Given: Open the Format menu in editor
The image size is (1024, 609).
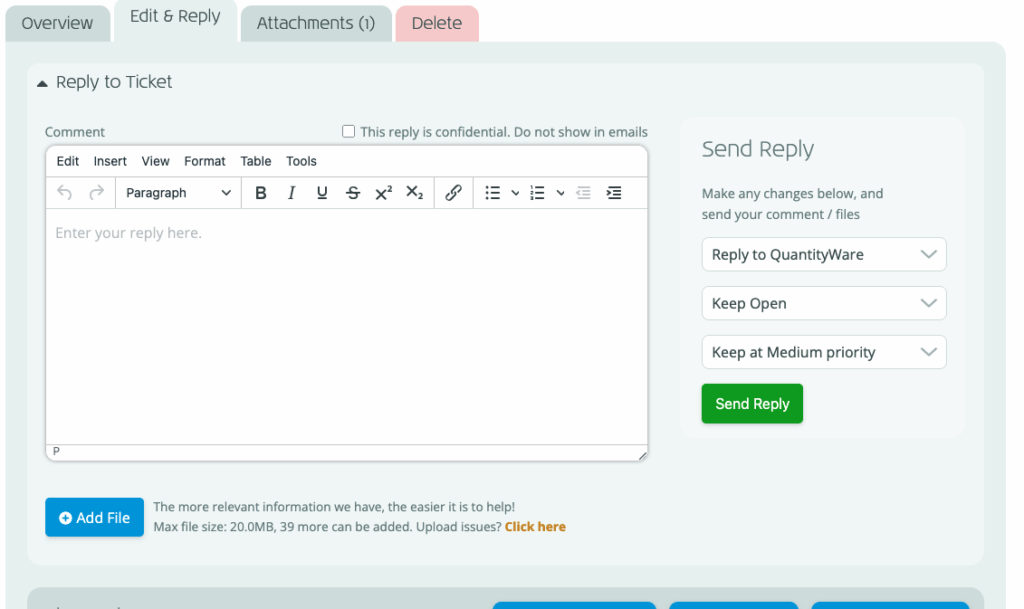Looking at the screenshot, I should 205,161.
